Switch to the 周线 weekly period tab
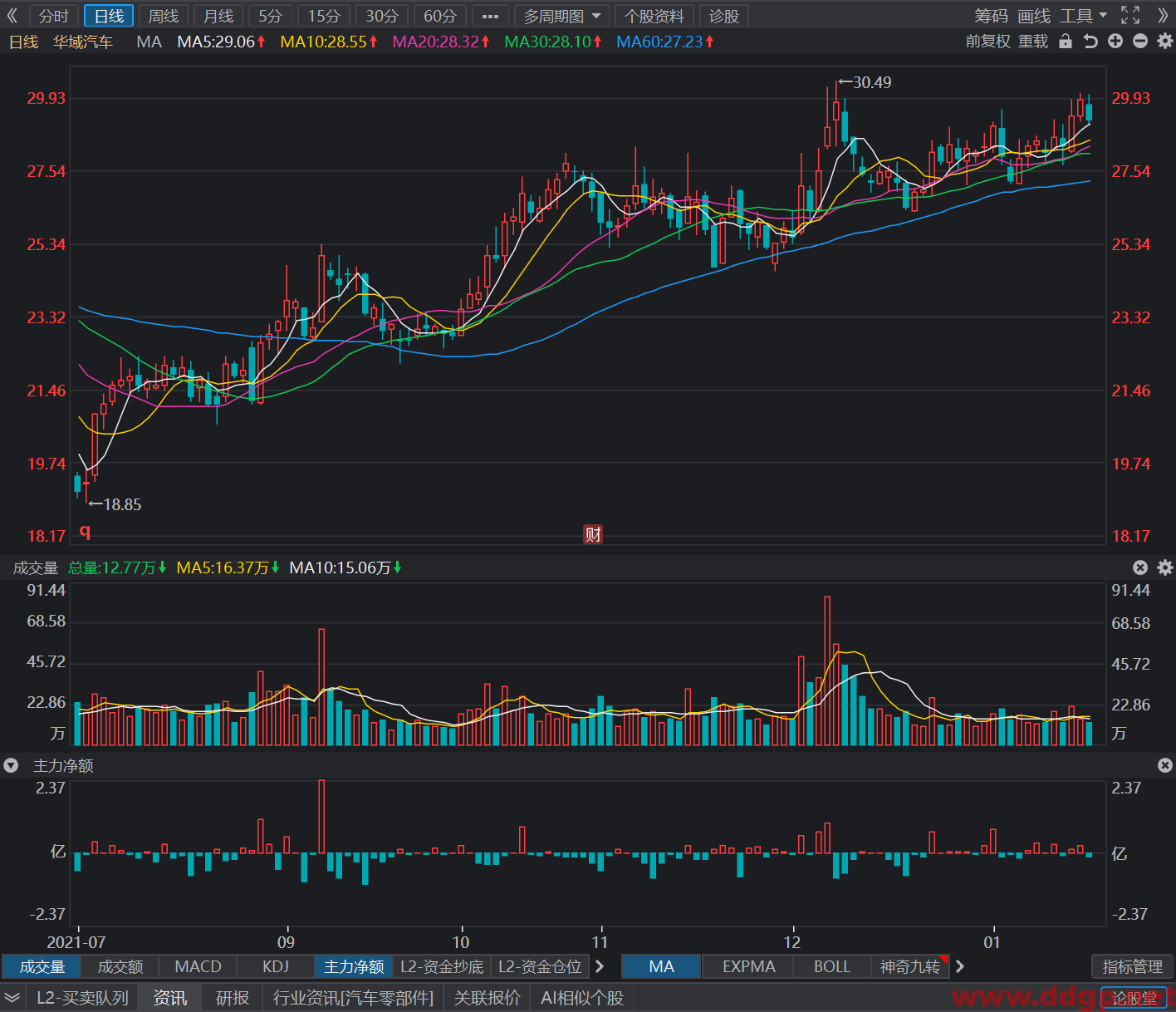The image size is (1176, 1012). pyautogui.click(x=164, y=16)
